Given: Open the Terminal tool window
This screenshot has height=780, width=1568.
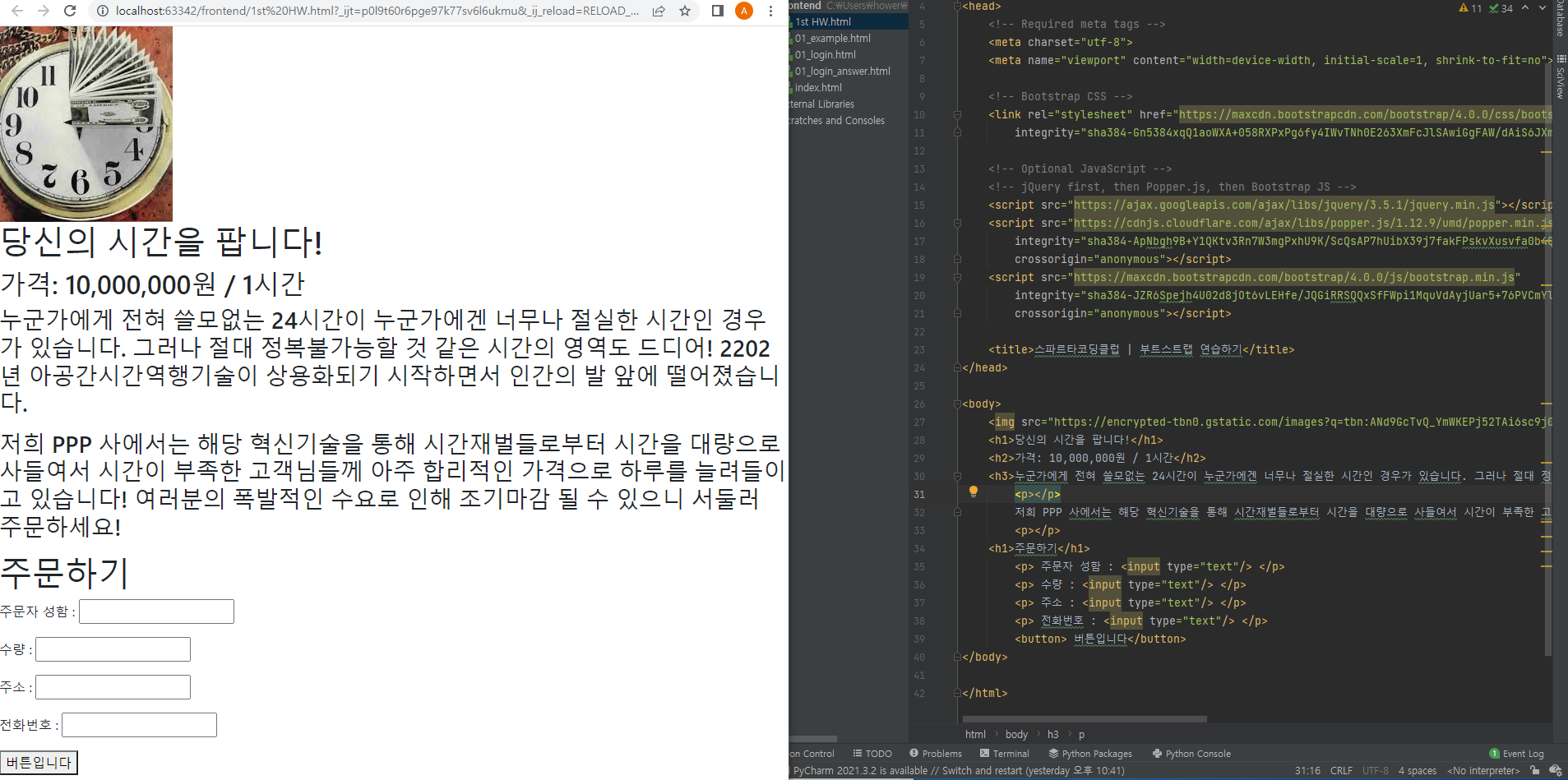Looking at the screenshot, I should 1004,754.
